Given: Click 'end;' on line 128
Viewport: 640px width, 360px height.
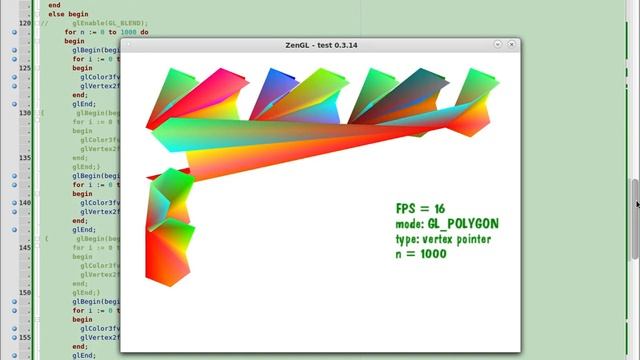Looking at the screenshot, I should (80, 95).
